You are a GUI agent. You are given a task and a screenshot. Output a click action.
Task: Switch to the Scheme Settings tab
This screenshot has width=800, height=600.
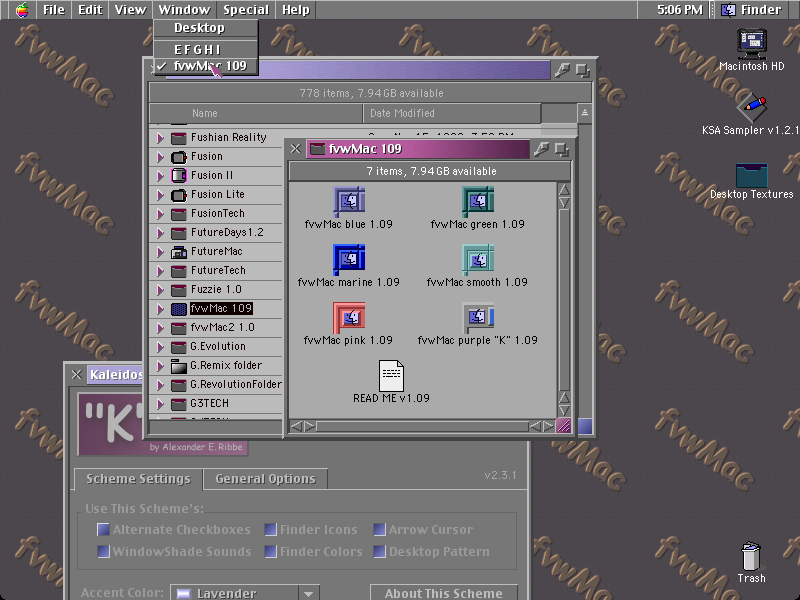tap(138, 479)
